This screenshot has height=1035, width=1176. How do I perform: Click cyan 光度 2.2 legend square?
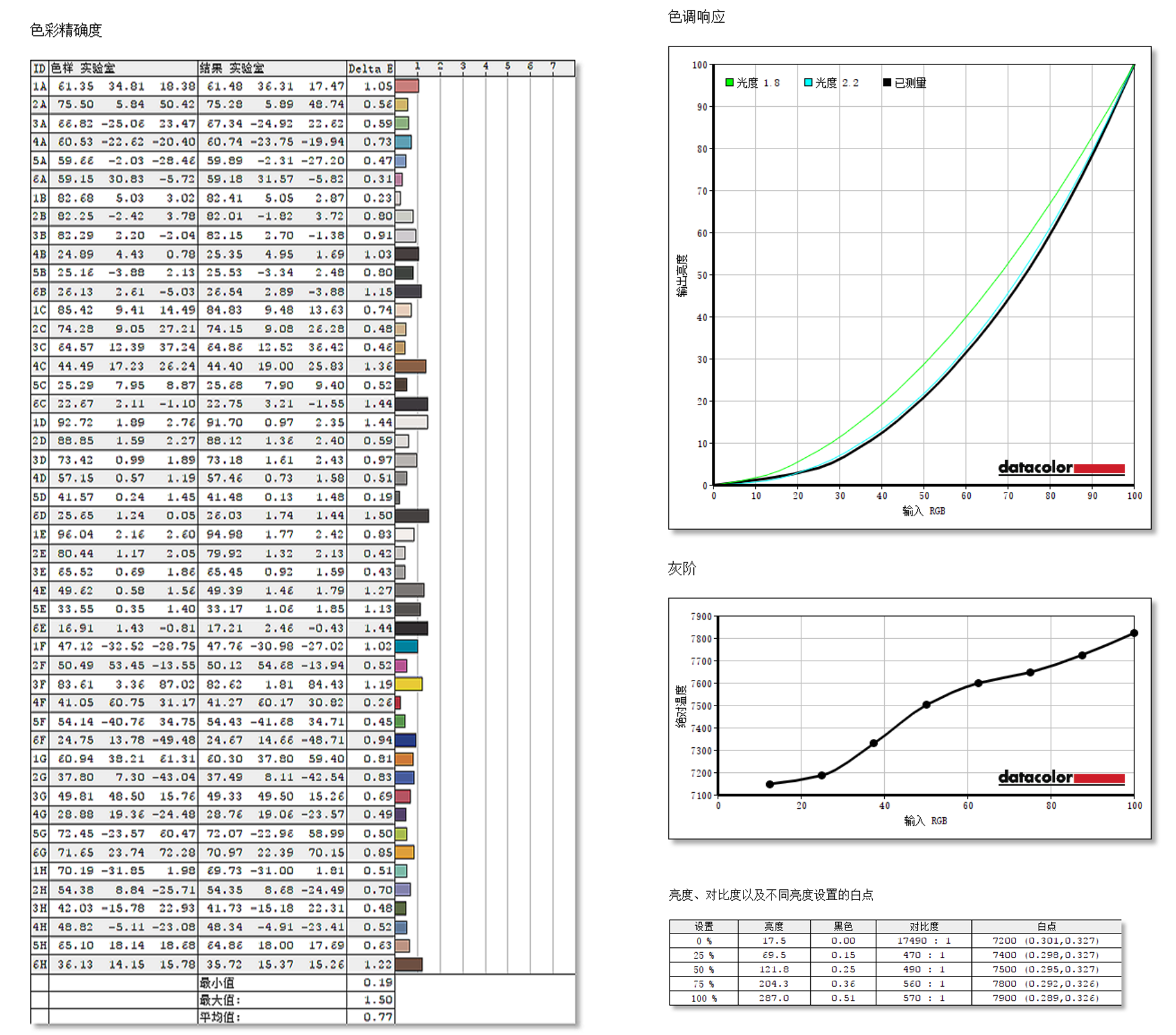(808, 82)
